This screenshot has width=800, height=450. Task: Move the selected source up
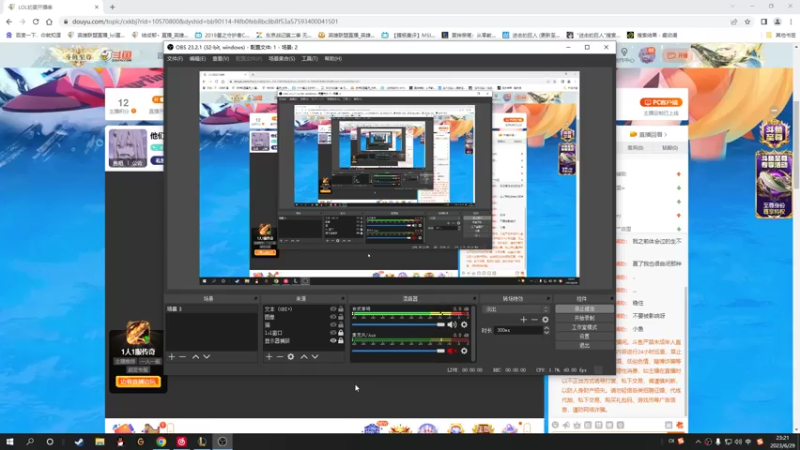304,357
